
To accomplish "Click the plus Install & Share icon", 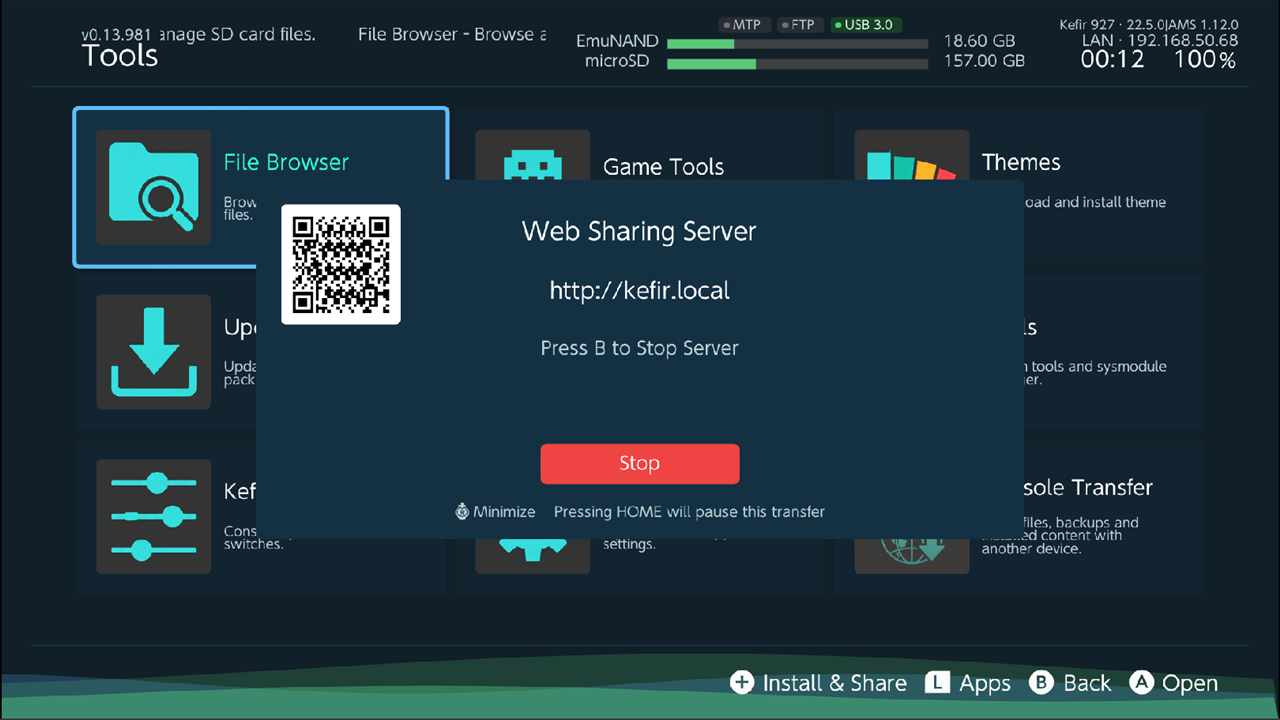I will (x=742, y=683).
